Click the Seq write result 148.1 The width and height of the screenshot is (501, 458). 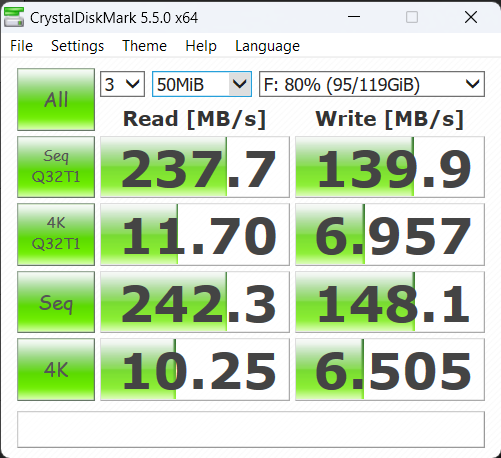390,302
